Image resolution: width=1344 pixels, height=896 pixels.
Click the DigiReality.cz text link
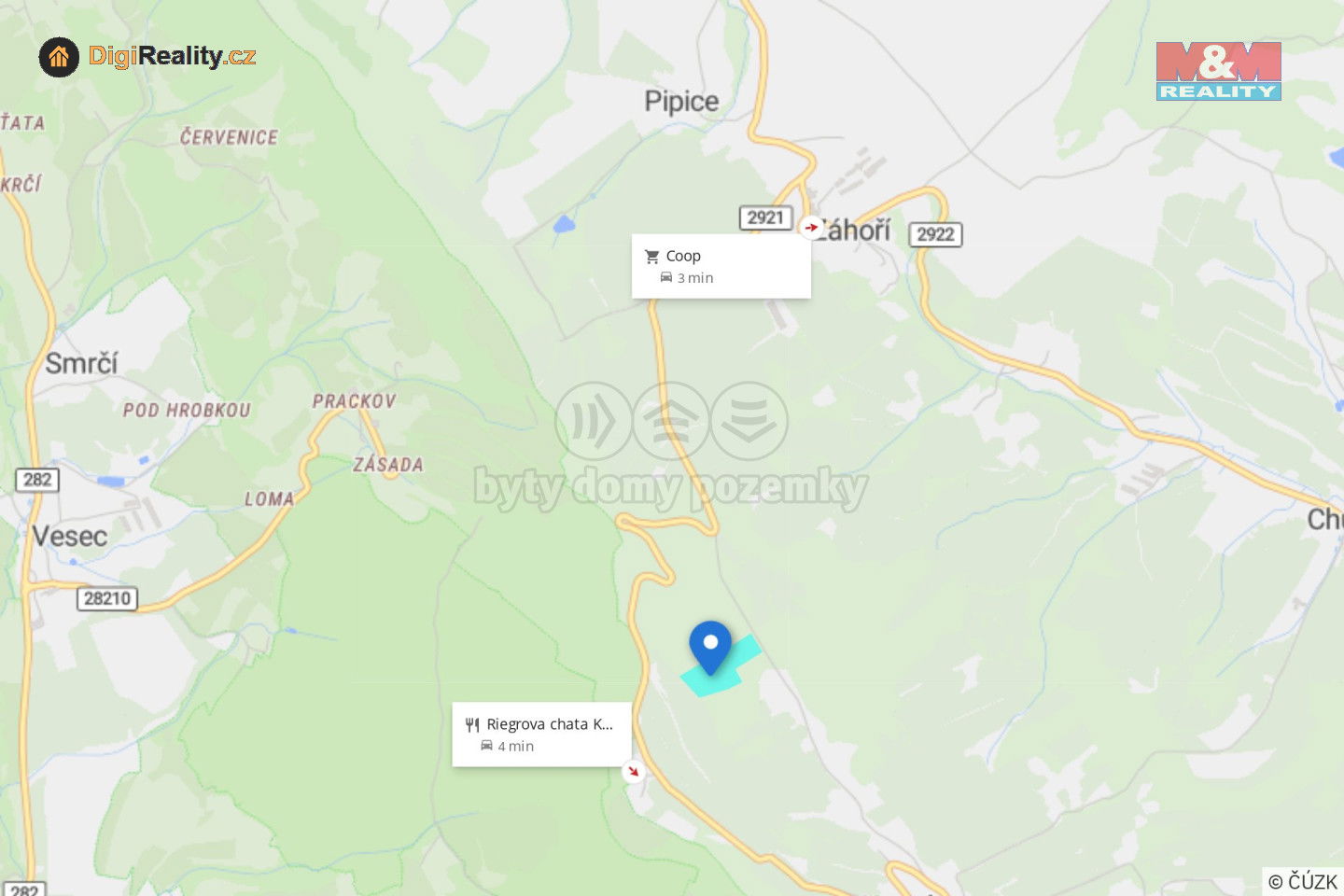172,57
